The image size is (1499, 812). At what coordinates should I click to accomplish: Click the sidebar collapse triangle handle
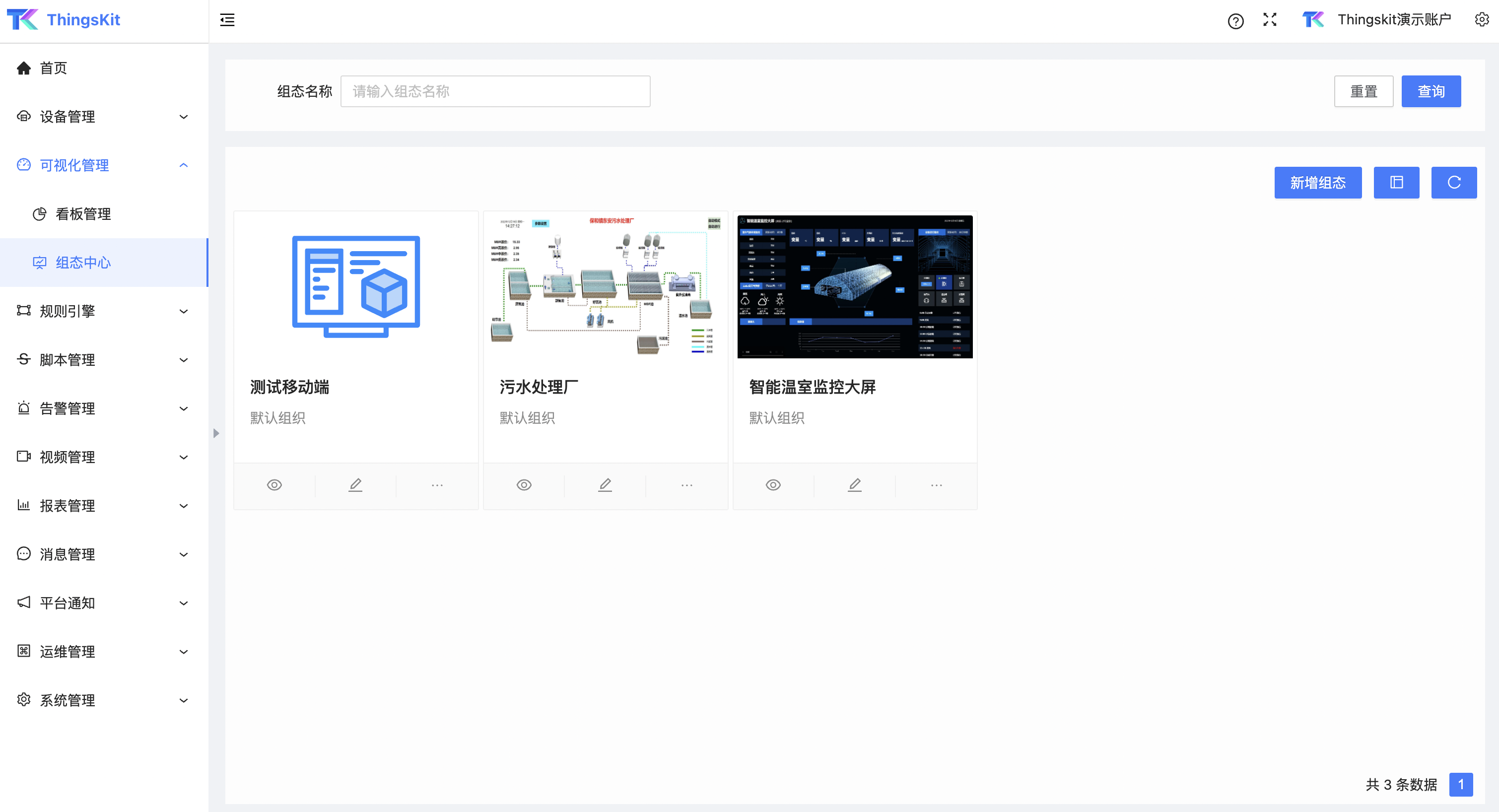click(x=216, y=433)
